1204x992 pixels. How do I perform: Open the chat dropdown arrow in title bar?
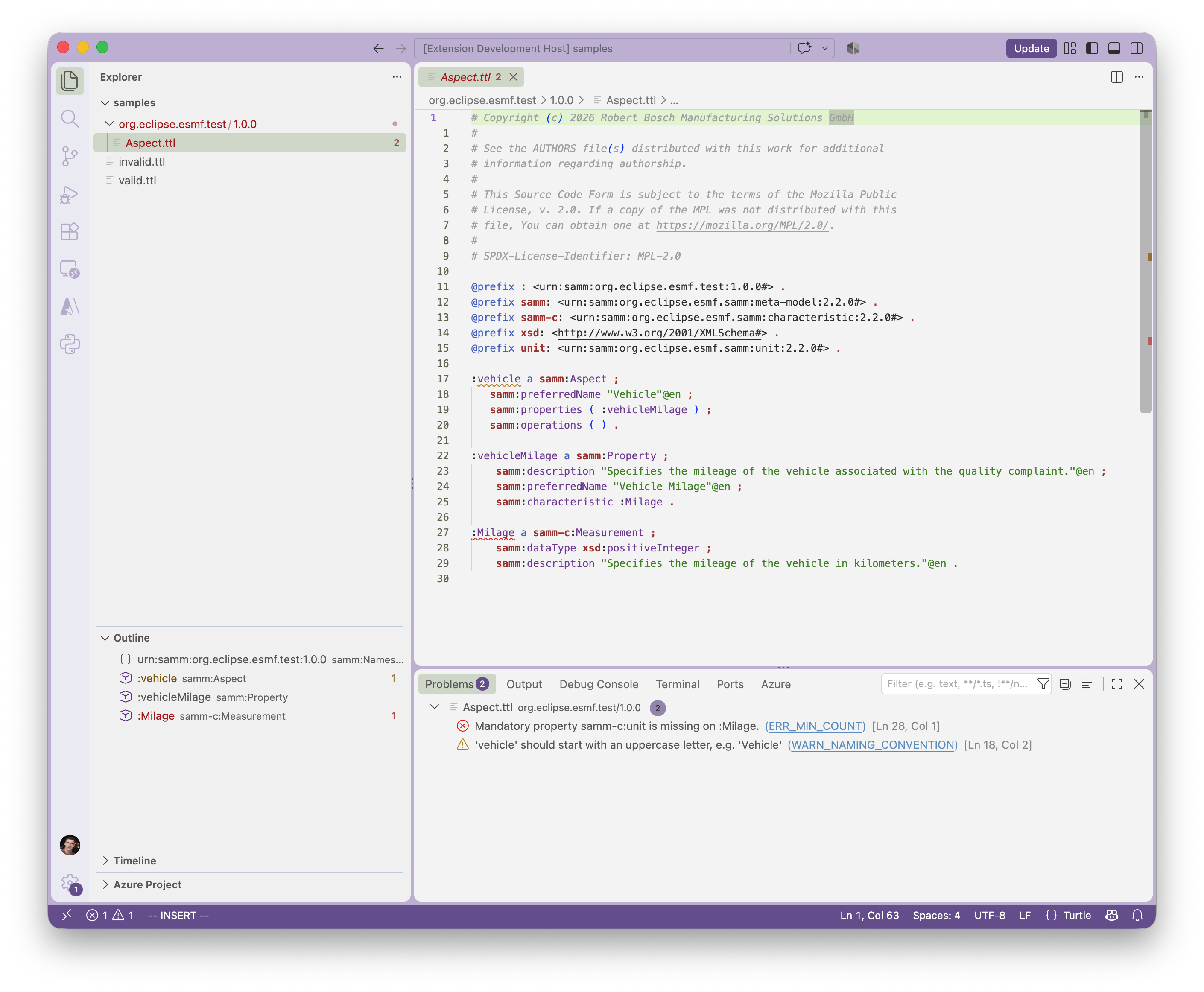pos(824,49)
